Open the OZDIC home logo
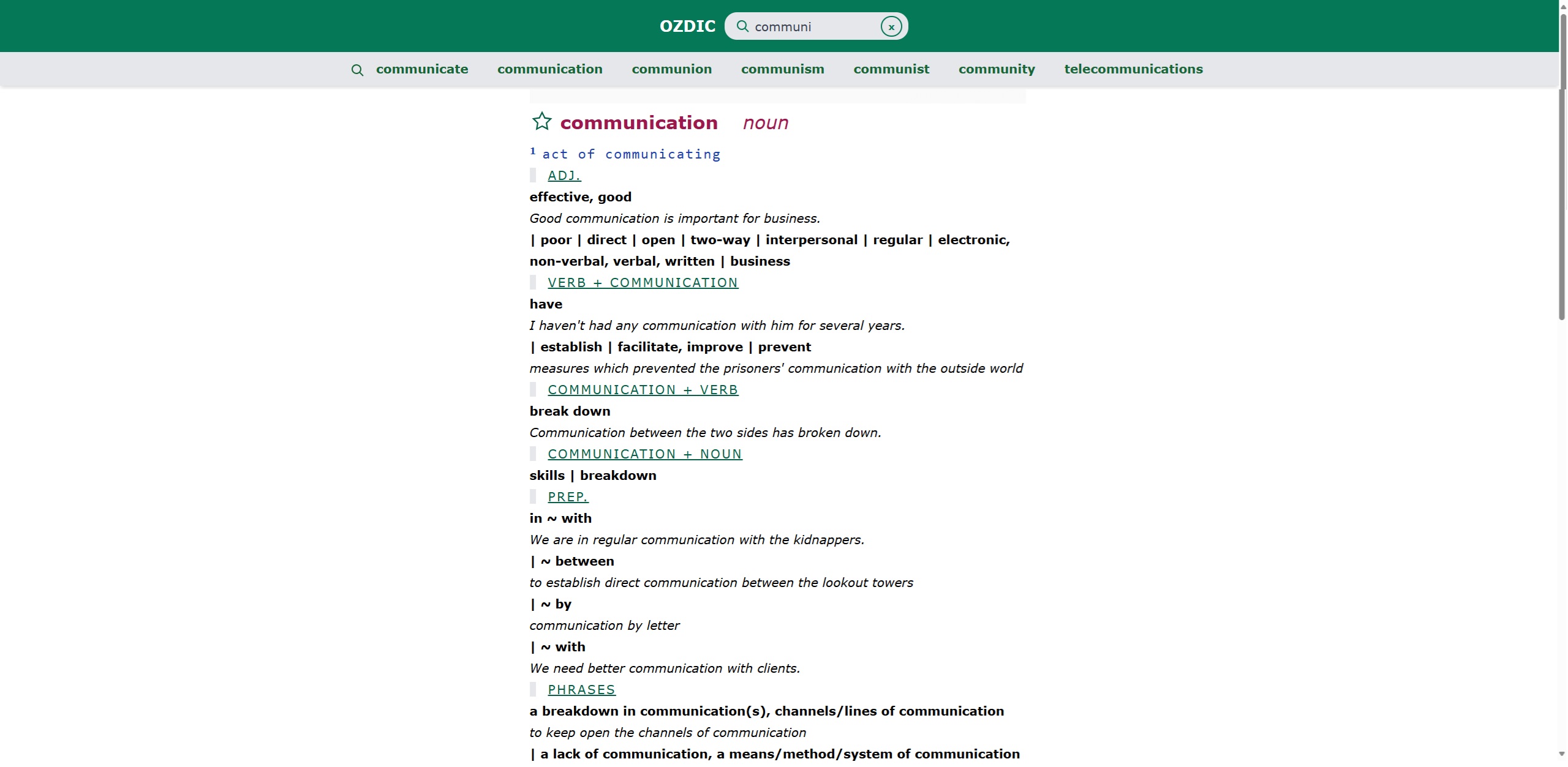Viewport: 1568px width, 767px height. tap(687, 26)
